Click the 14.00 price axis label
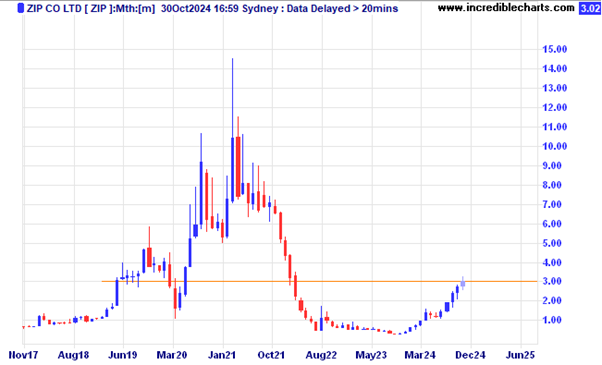Image resolution: width=602 pixels, height=365 pixels. point(554,69)
